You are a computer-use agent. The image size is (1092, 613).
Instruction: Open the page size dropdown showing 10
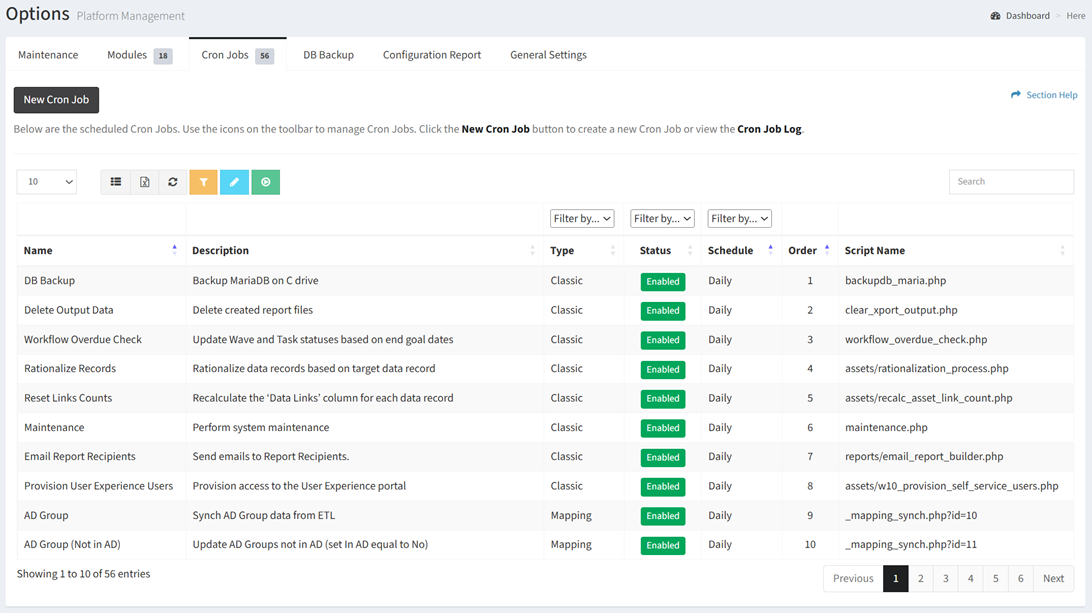(47, 182)
